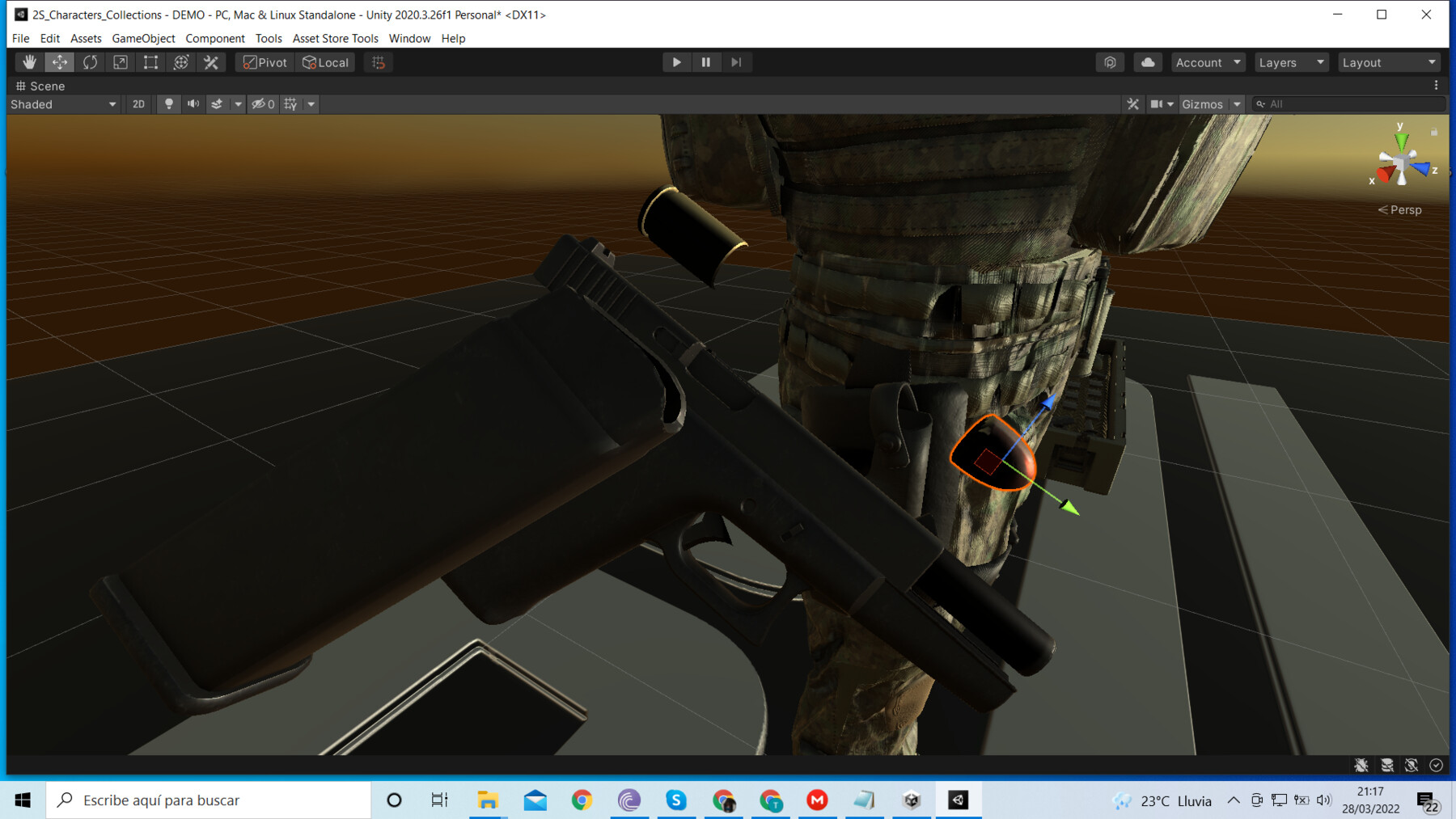The width and height of the screenshot is (1456, 819).
Task: Select the Rotate tool
Action: click(x=90, y=62)
